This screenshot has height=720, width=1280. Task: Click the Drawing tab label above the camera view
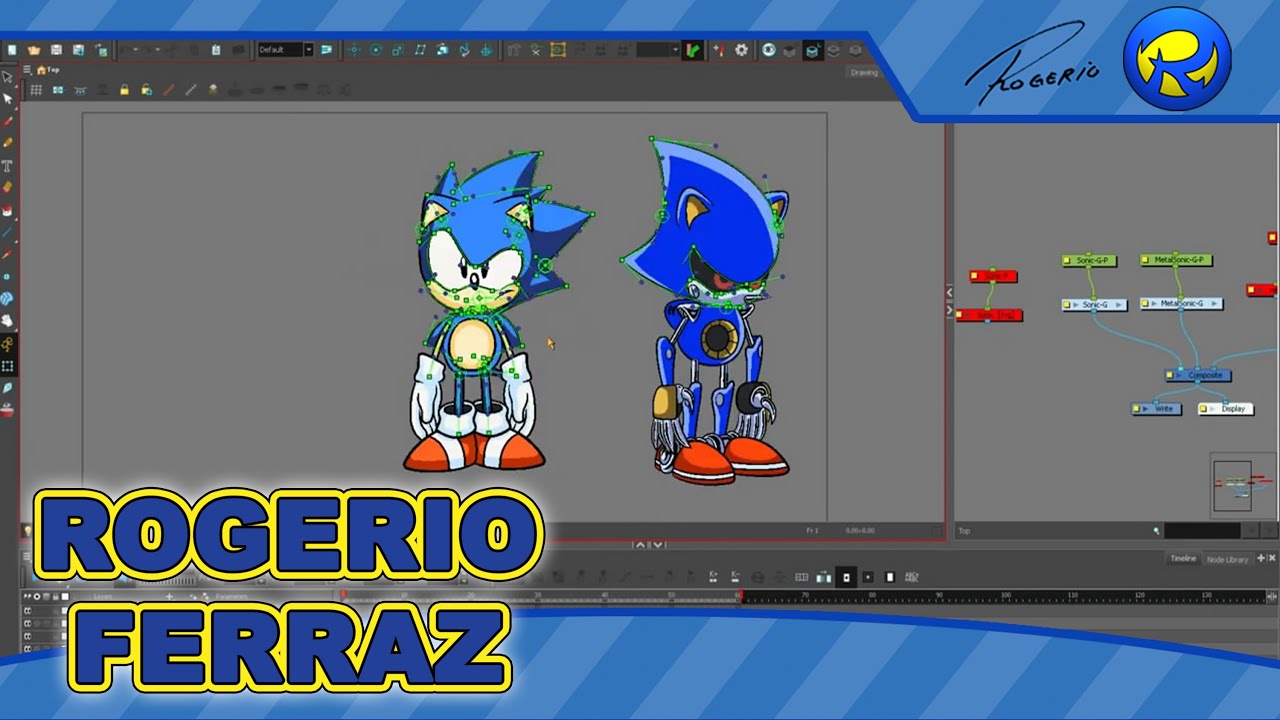(x=864, y=72)
